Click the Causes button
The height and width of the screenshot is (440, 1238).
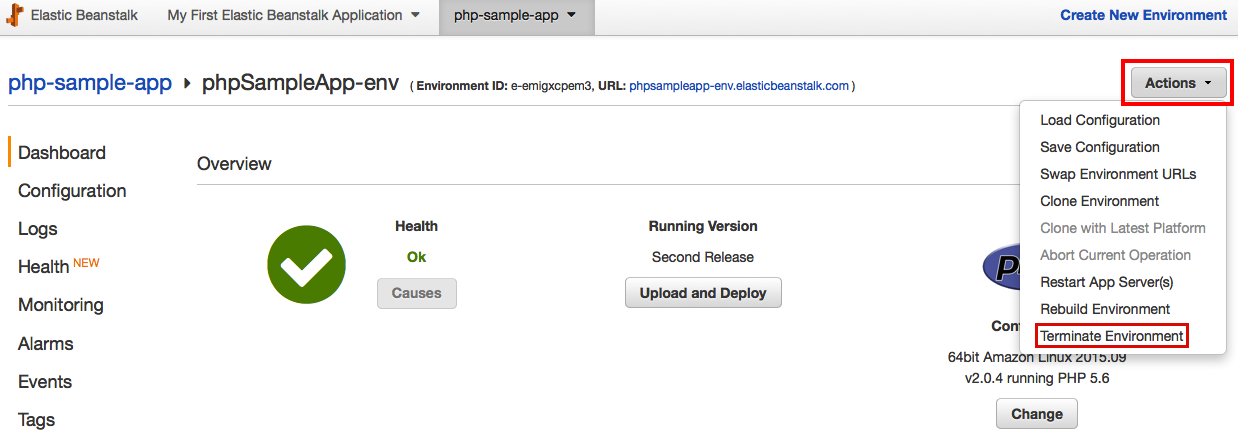417,293
